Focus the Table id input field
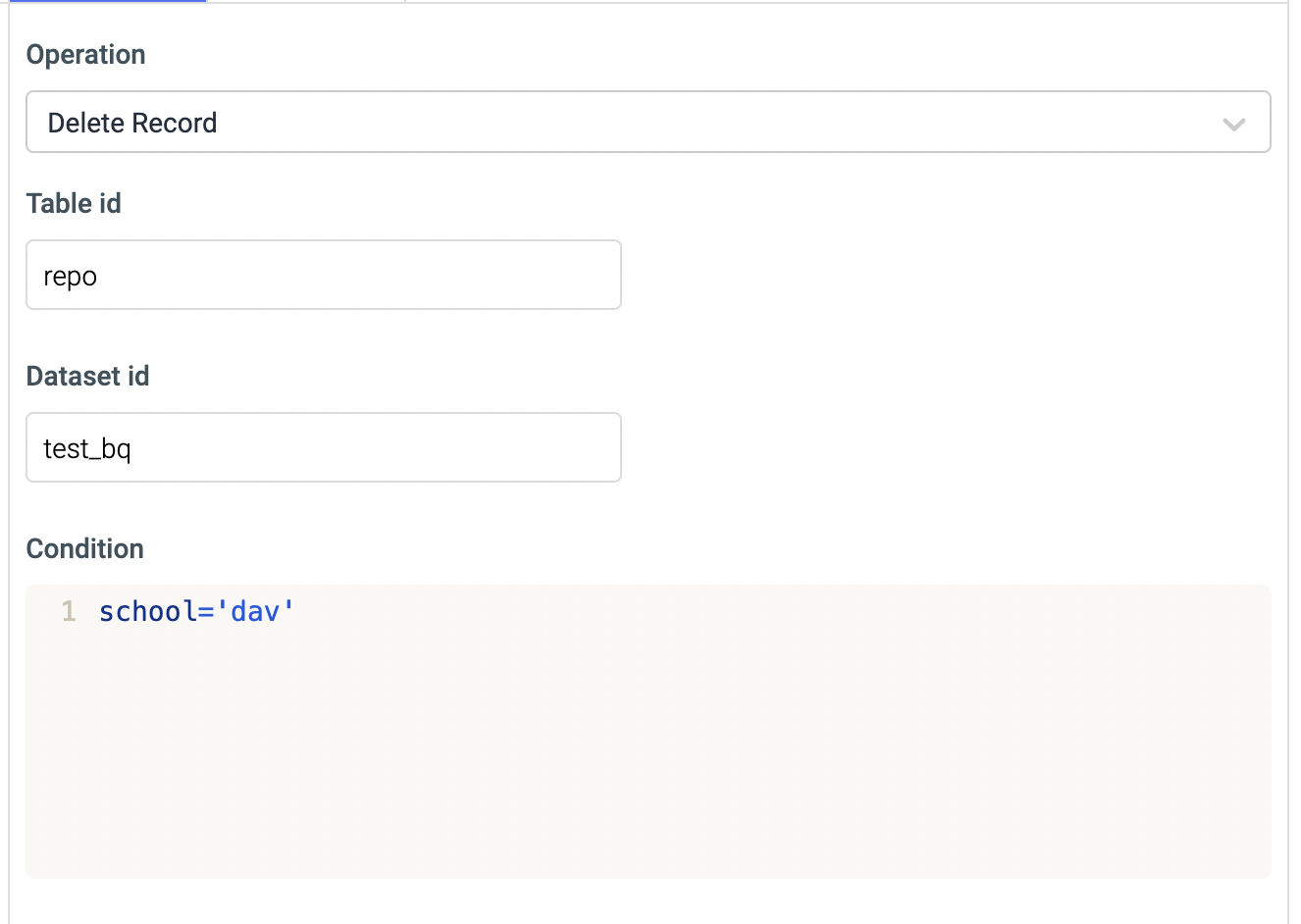This screenshot has width=1301, height=924. (x=324, y=276)
